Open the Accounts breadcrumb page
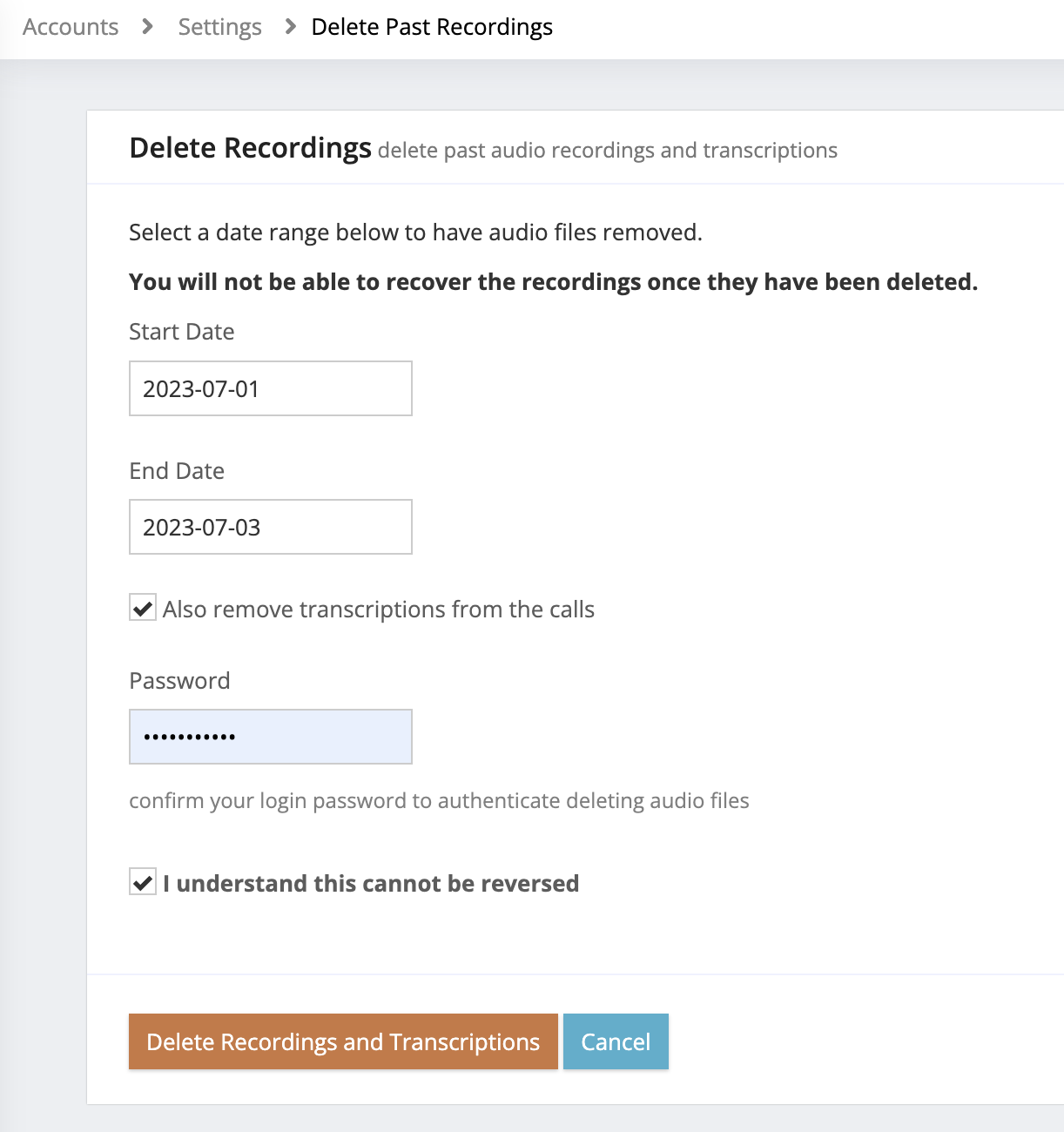1064x1132 pixels. click(69, 27)
